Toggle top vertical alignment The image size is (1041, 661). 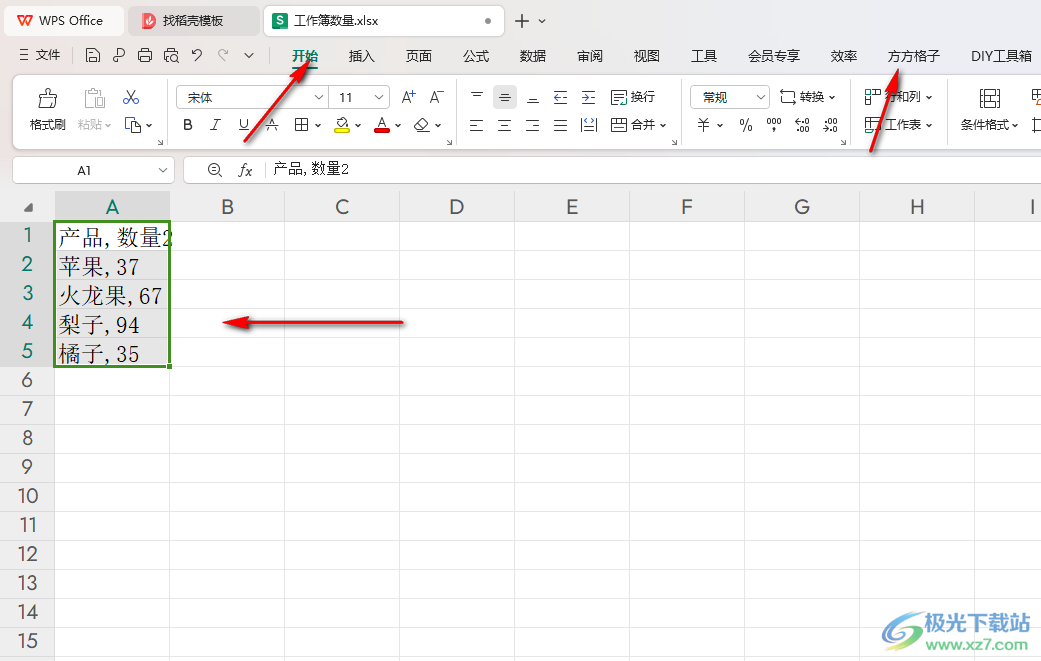tap(477, 98)
